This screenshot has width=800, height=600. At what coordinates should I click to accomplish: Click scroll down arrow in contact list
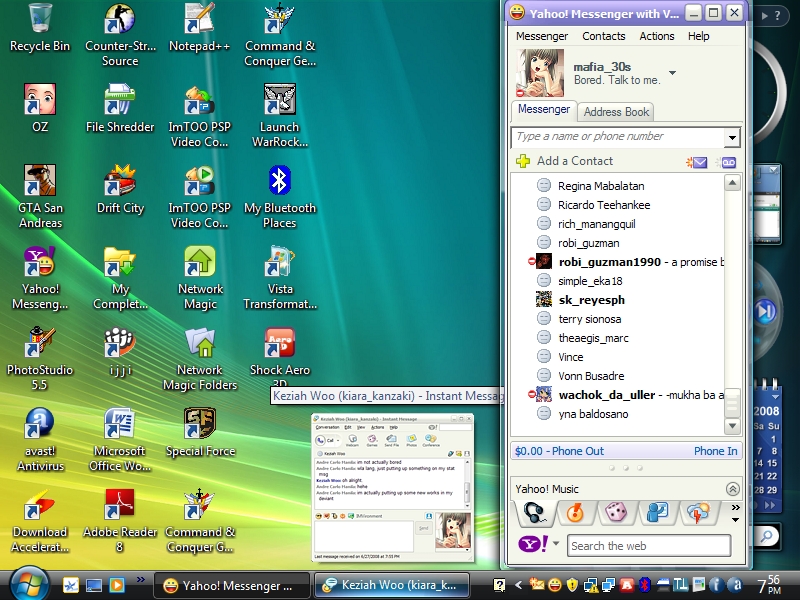[732, 426]
